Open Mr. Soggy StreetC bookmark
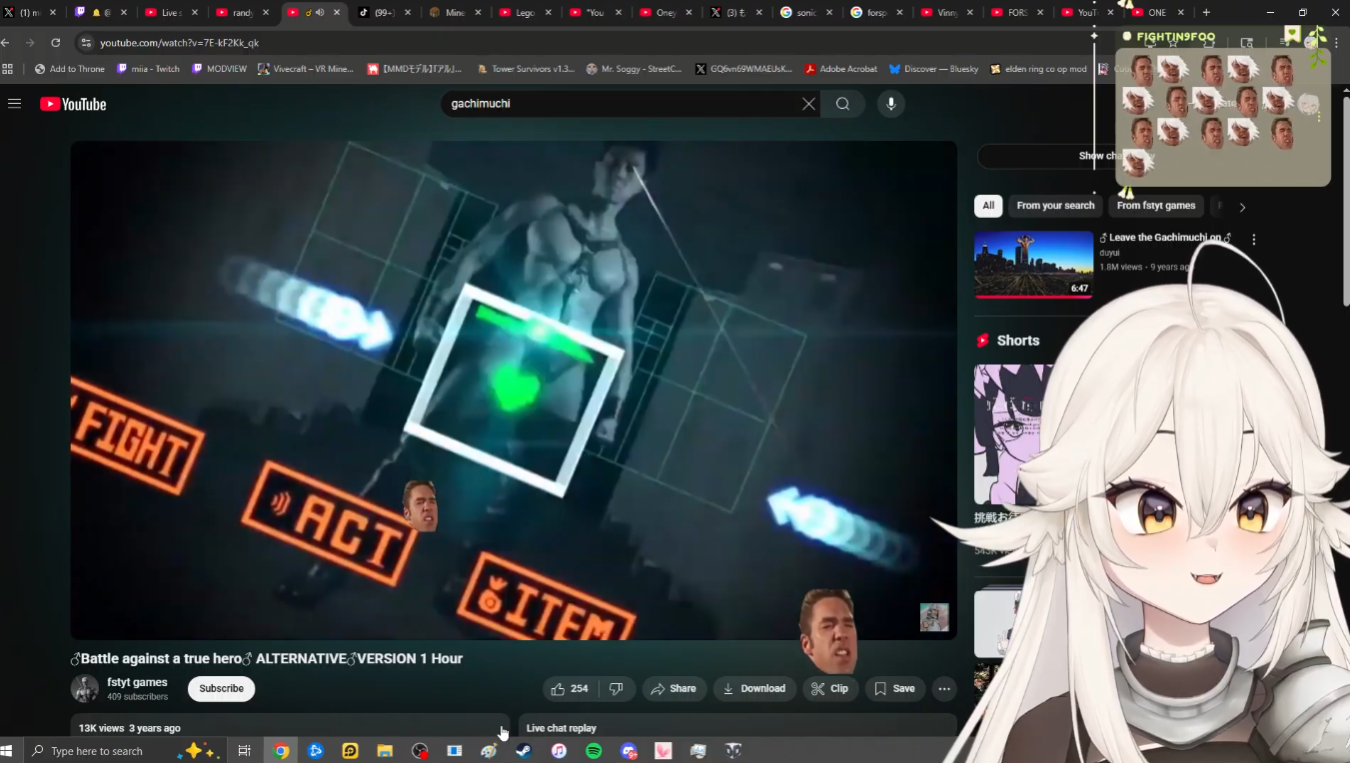 tap(634, 69)
